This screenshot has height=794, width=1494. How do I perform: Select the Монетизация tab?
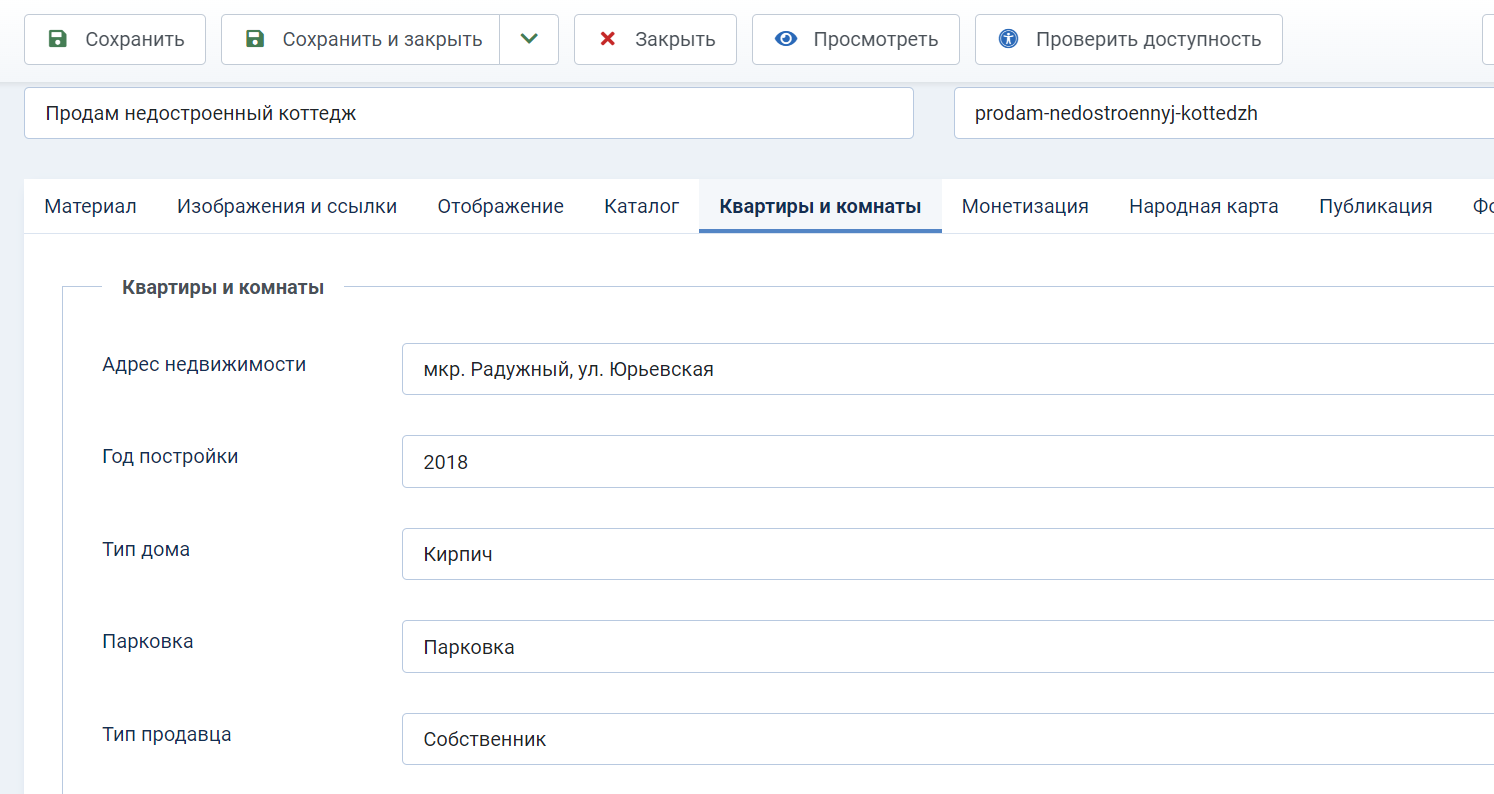[x=1024, y=207]
